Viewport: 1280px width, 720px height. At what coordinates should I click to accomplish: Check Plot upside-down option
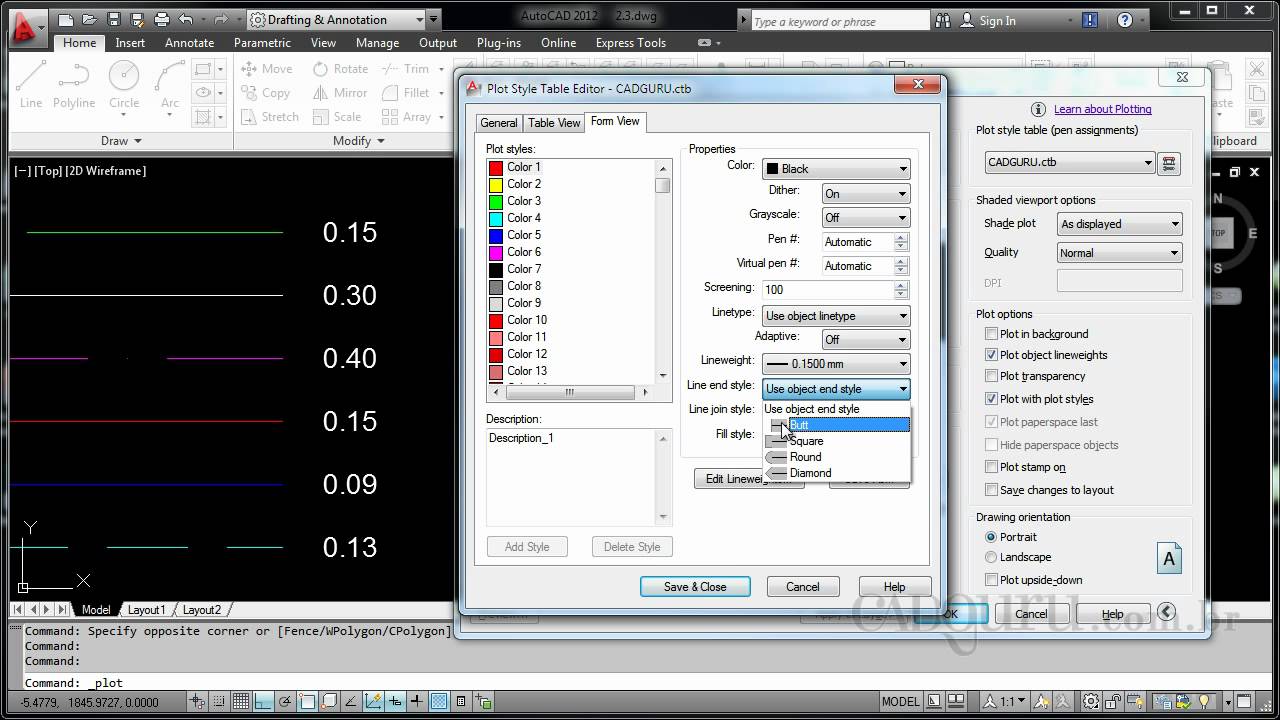[x=992, y=580]
